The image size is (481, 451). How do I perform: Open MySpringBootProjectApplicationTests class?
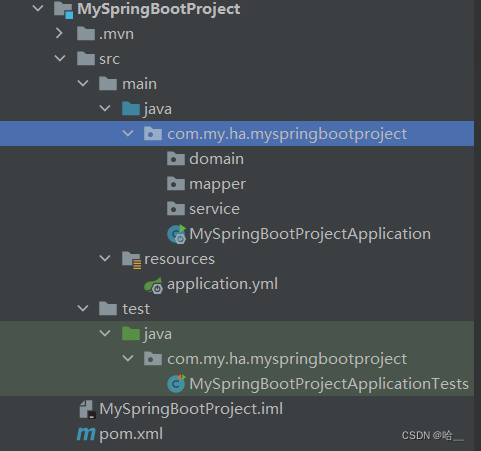(x=329, y=384)
